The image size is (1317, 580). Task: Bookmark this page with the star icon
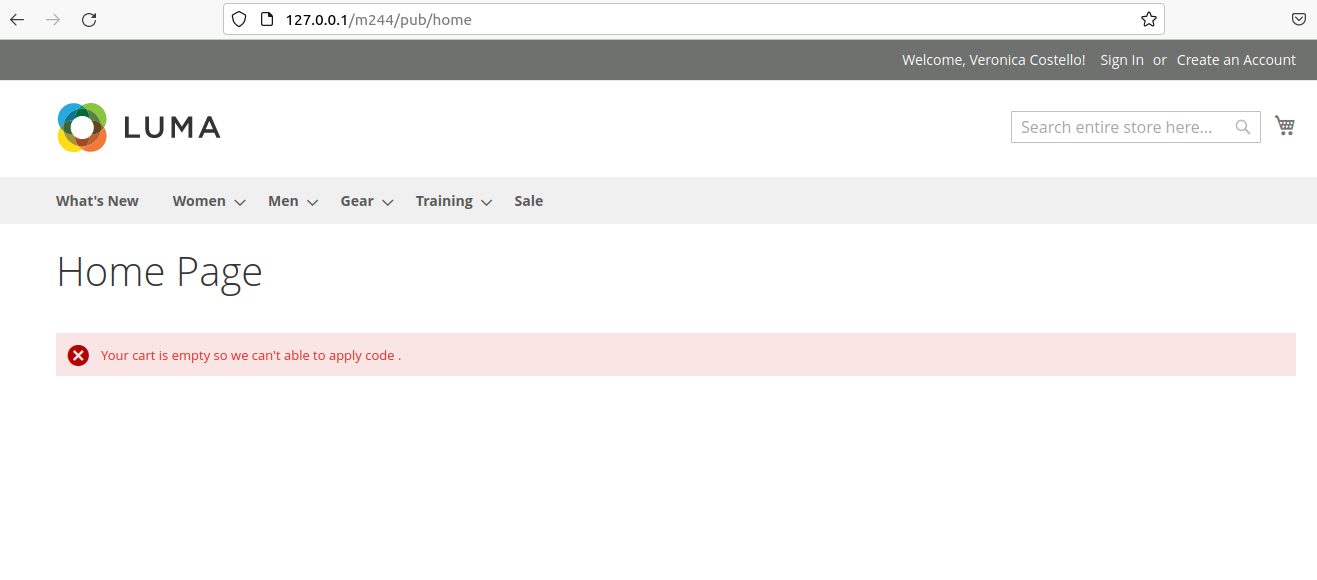point(1149,20)
